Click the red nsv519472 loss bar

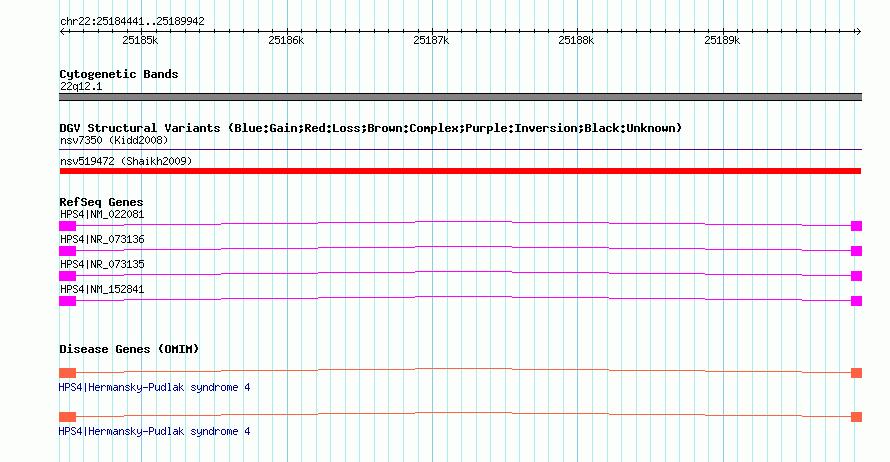coord(460,171)
